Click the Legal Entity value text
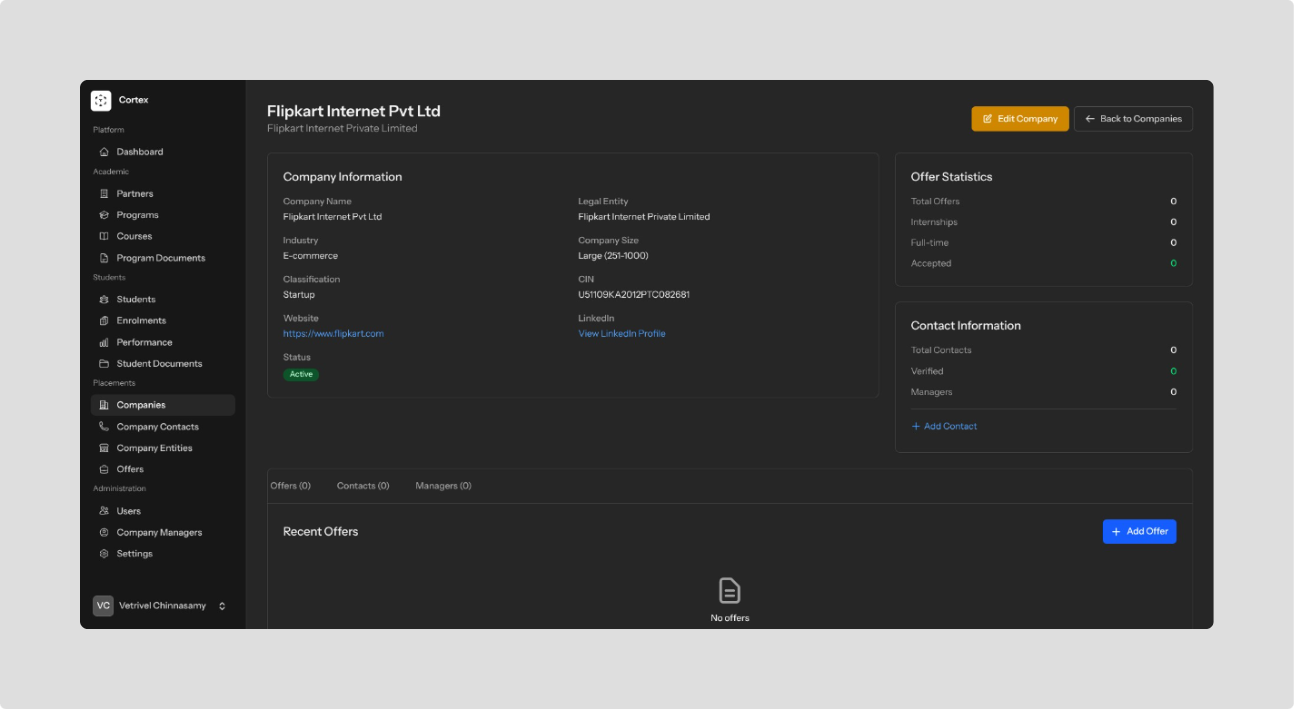This screenshot has height=709, width=1294. point(644,217)
